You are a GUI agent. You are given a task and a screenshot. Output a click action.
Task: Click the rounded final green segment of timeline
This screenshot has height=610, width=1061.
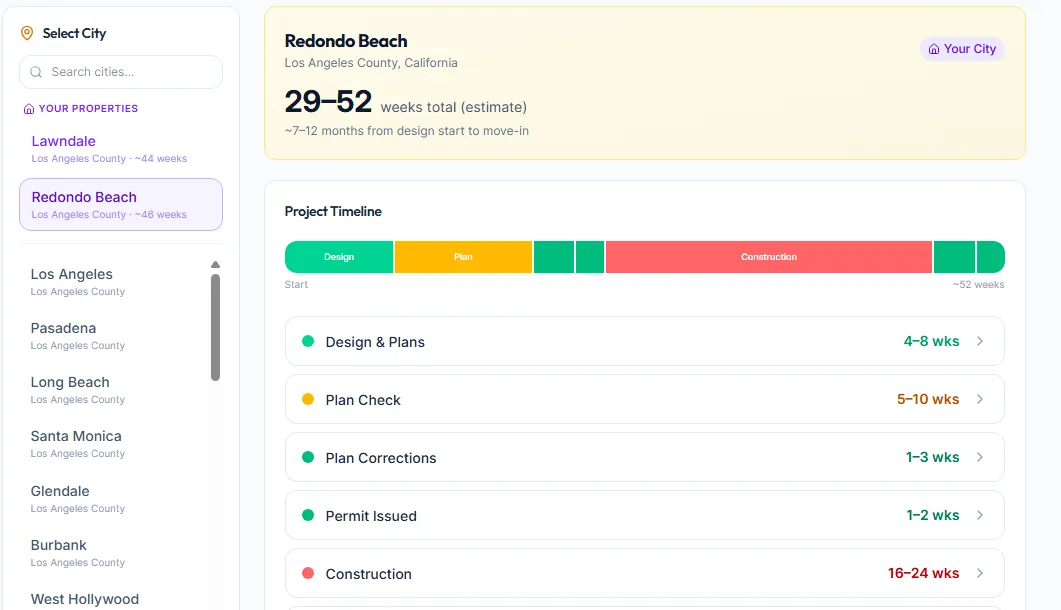(991, 257)
